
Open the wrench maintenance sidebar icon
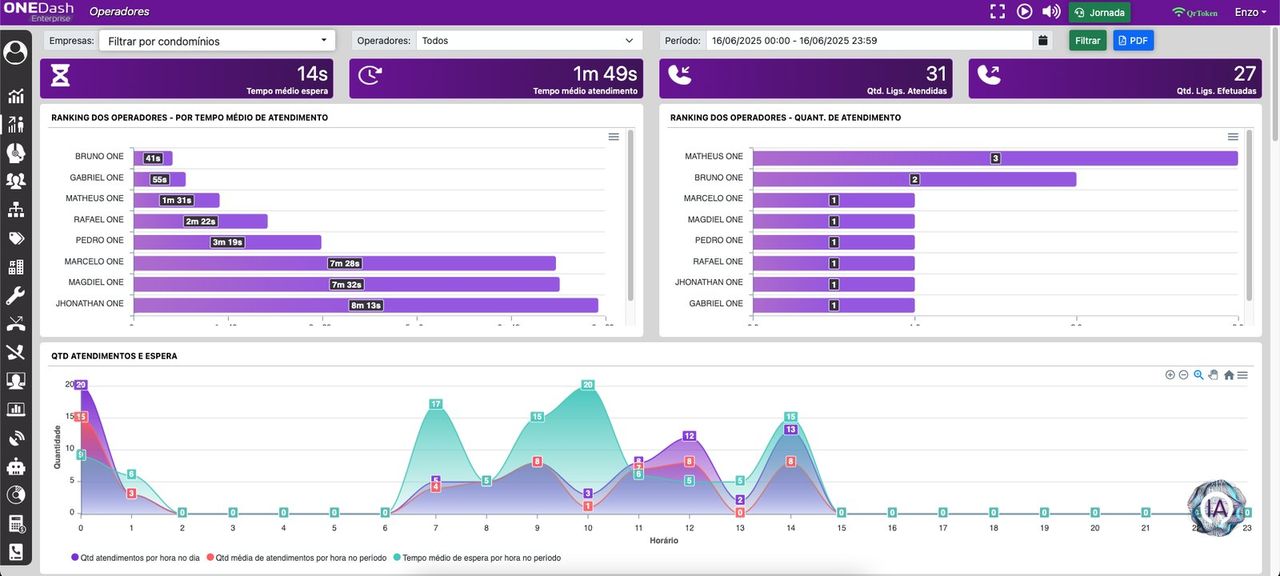15,296
